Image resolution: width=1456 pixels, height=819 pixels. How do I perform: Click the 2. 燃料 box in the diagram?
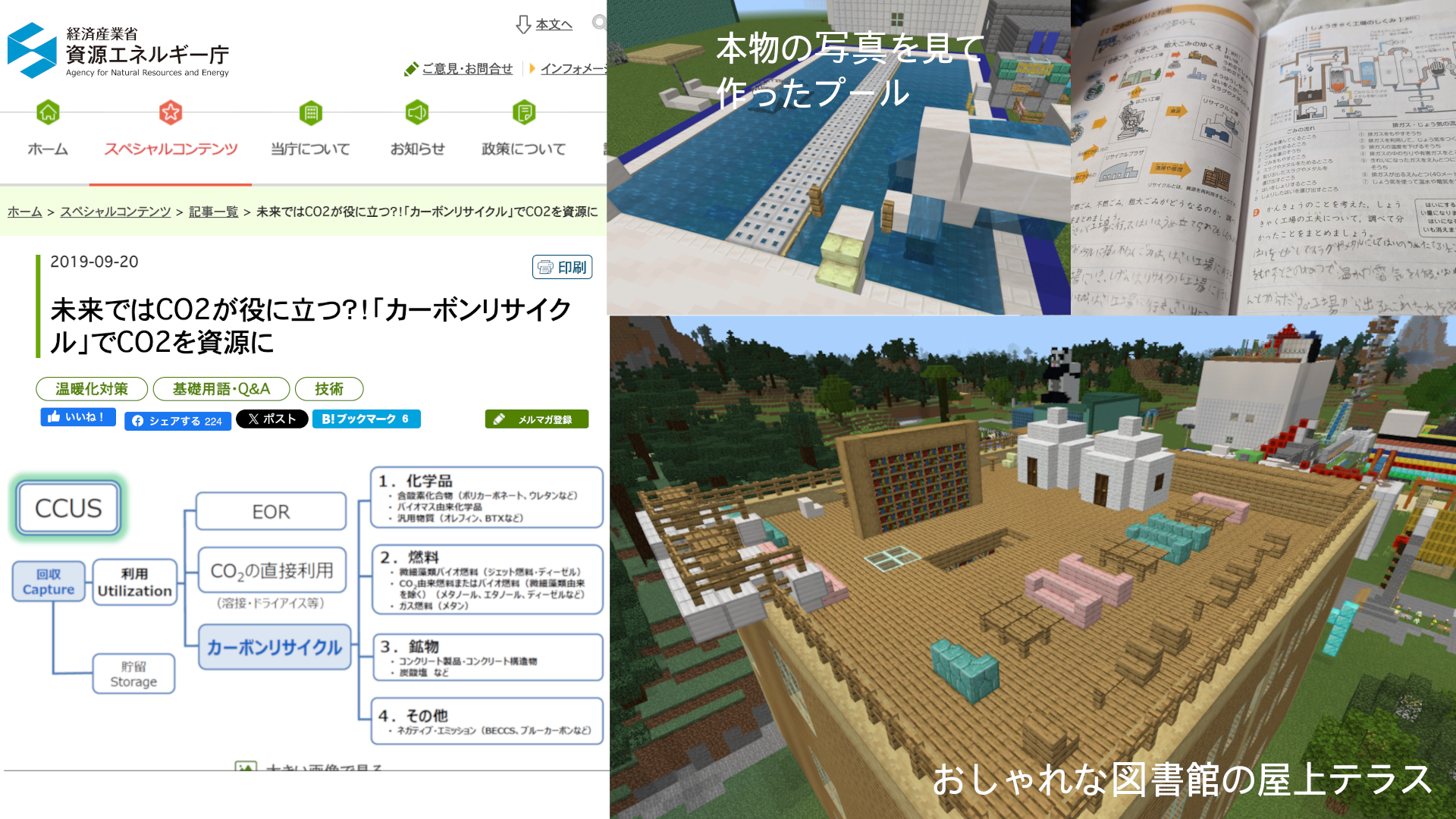click(488, 579)
